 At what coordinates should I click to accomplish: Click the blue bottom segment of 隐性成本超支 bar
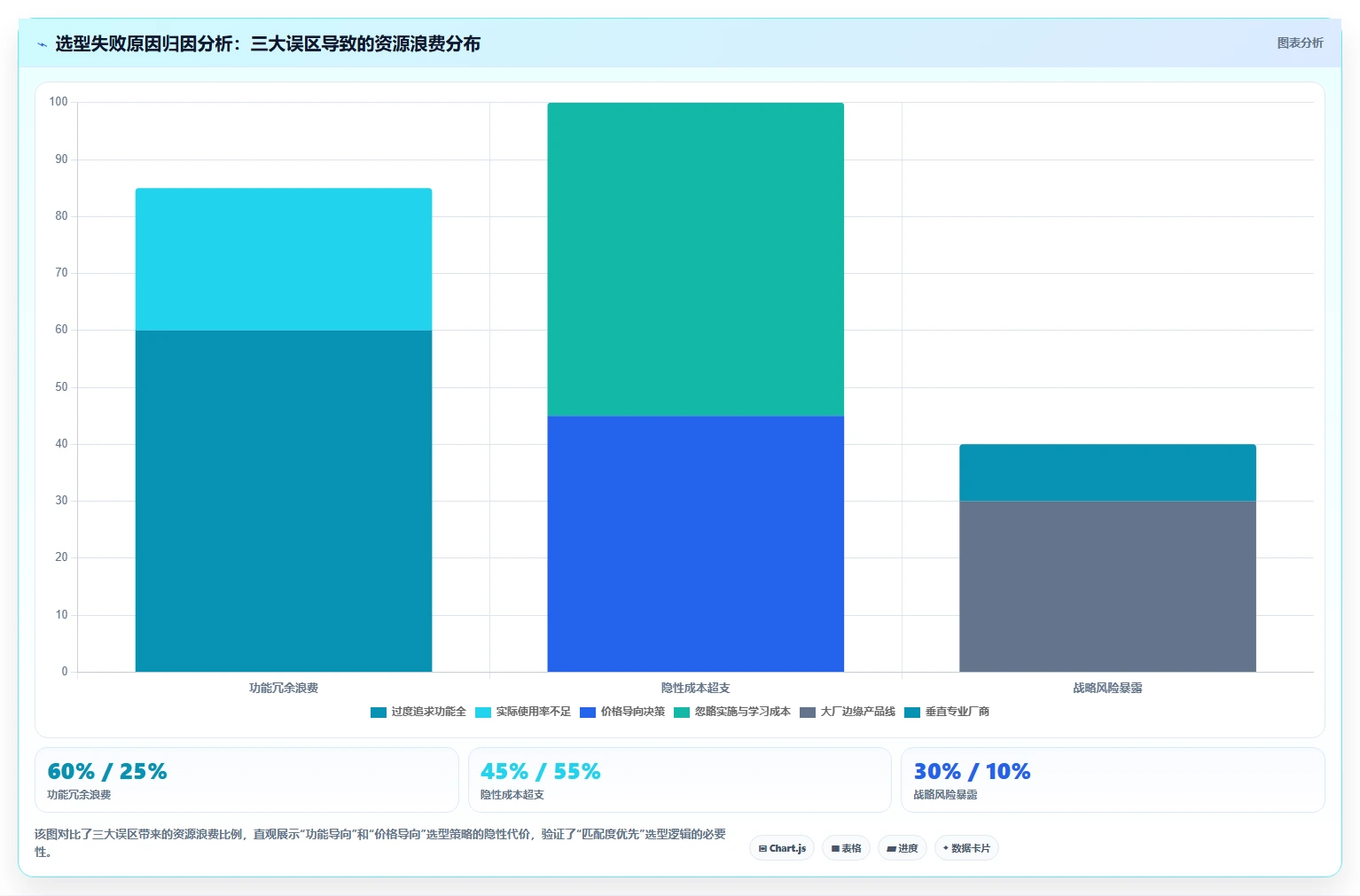point(696,544)
